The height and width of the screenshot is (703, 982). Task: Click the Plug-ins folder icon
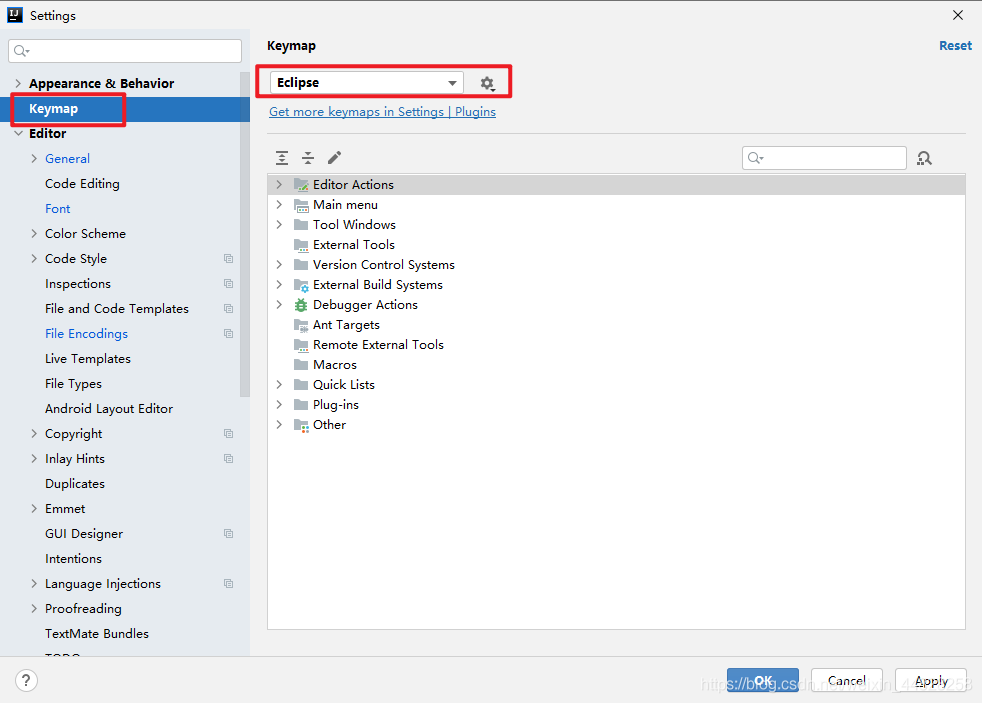[x=301, y=405]
